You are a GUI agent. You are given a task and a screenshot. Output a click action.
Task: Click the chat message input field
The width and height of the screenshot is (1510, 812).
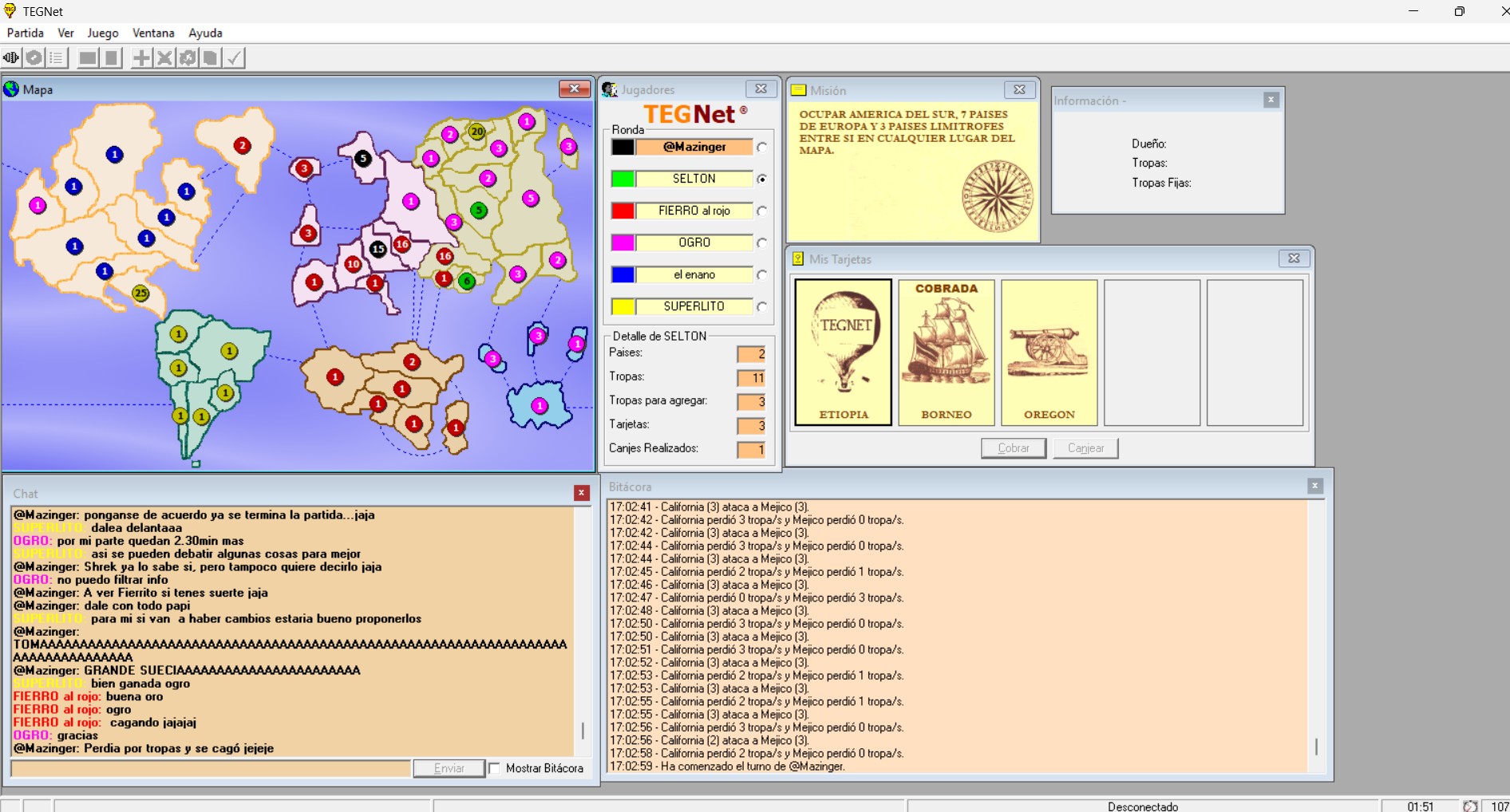point(211,768)
